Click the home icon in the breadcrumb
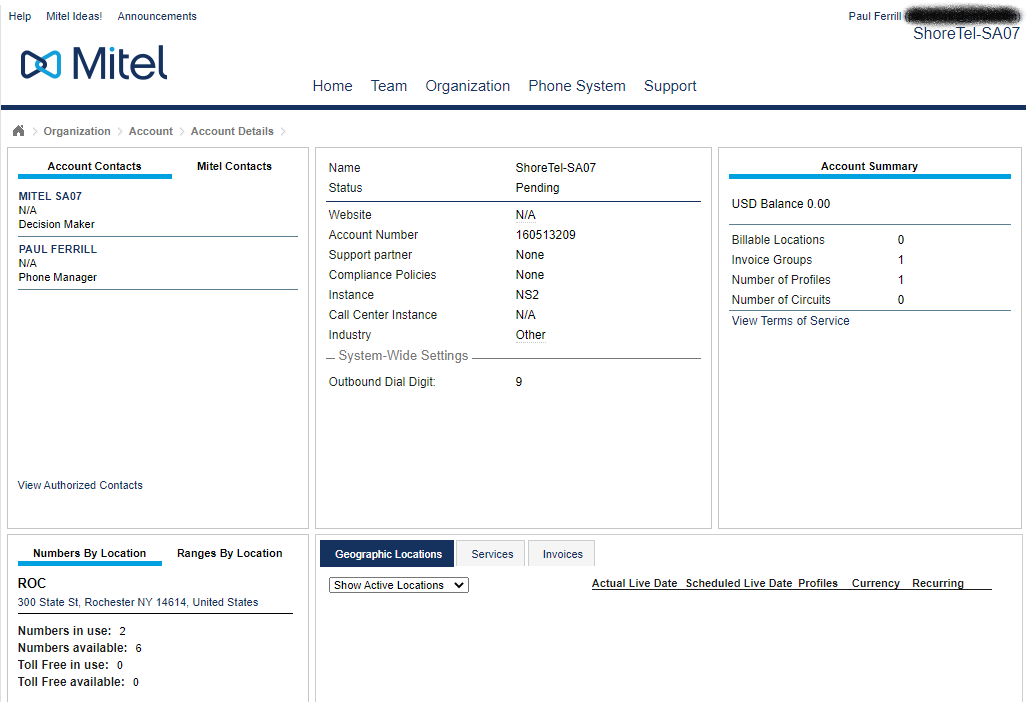The width and height of the screenshot is (1029, 702). click(17, 131)
